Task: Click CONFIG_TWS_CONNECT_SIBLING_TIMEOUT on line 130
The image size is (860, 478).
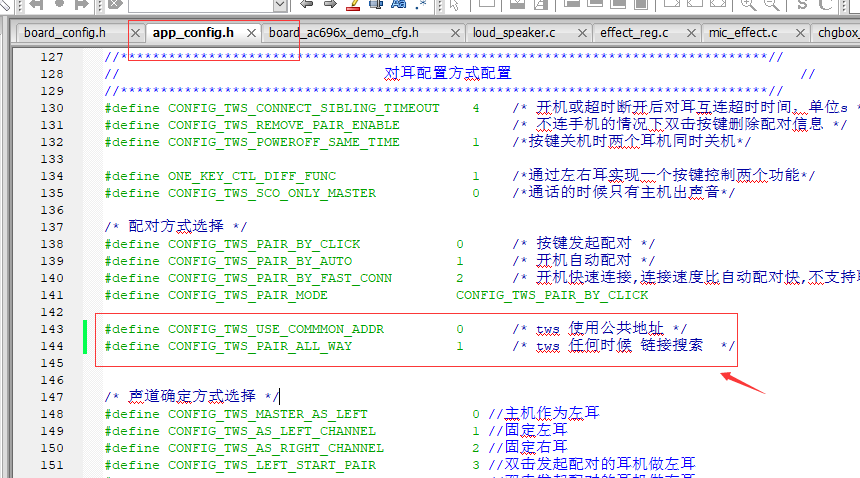Action: point(303,108)
